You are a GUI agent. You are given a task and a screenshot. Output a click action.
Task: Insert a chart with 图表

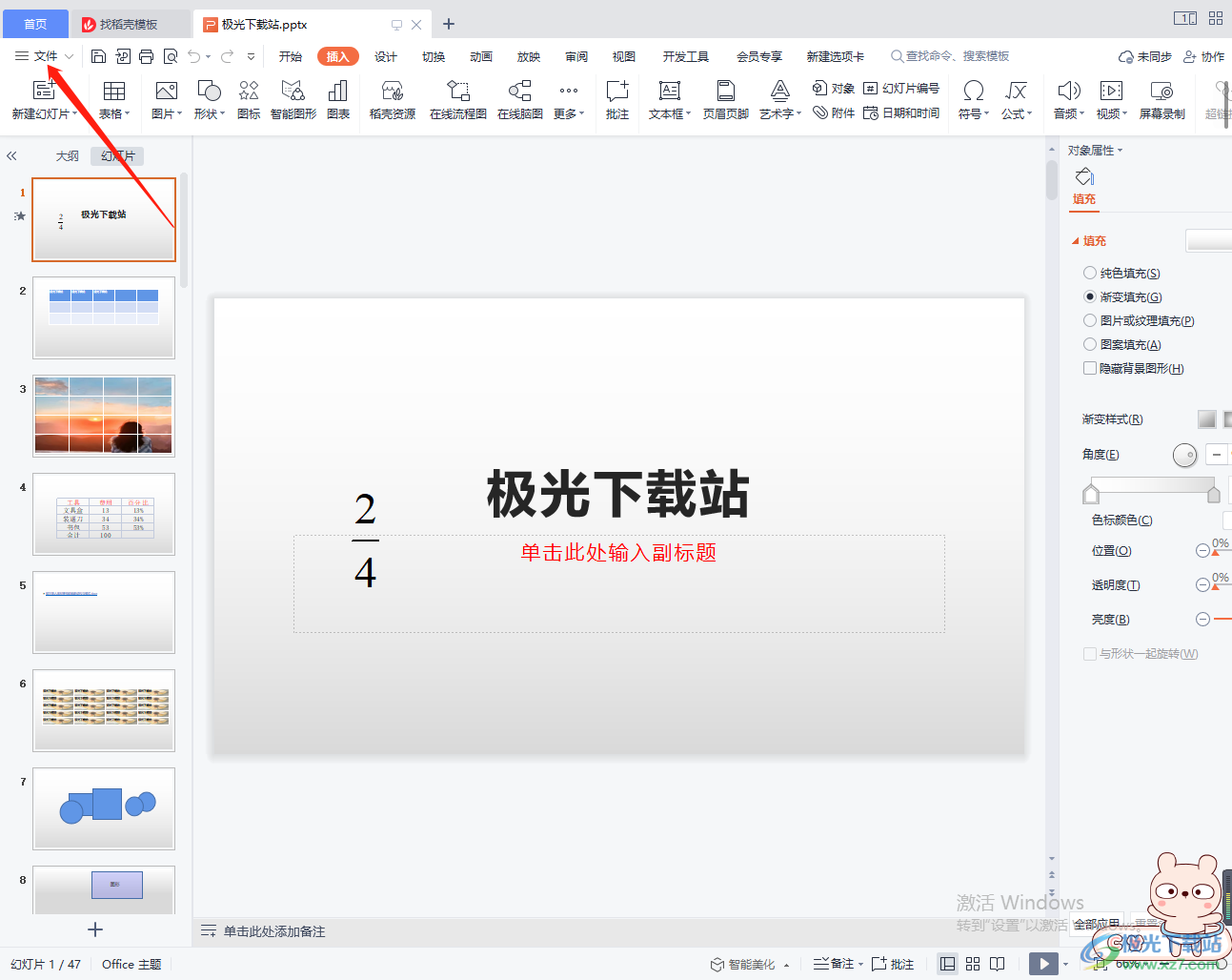[x=338, y=100]
